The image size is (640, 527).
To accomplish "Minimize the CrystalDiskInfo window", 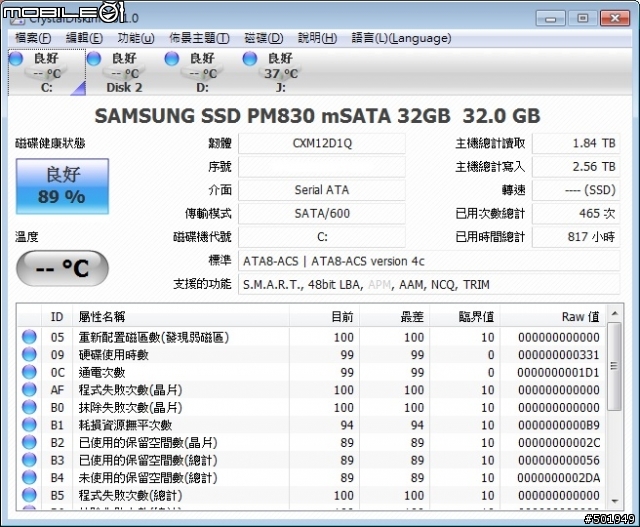I will (x=550, y=18).
